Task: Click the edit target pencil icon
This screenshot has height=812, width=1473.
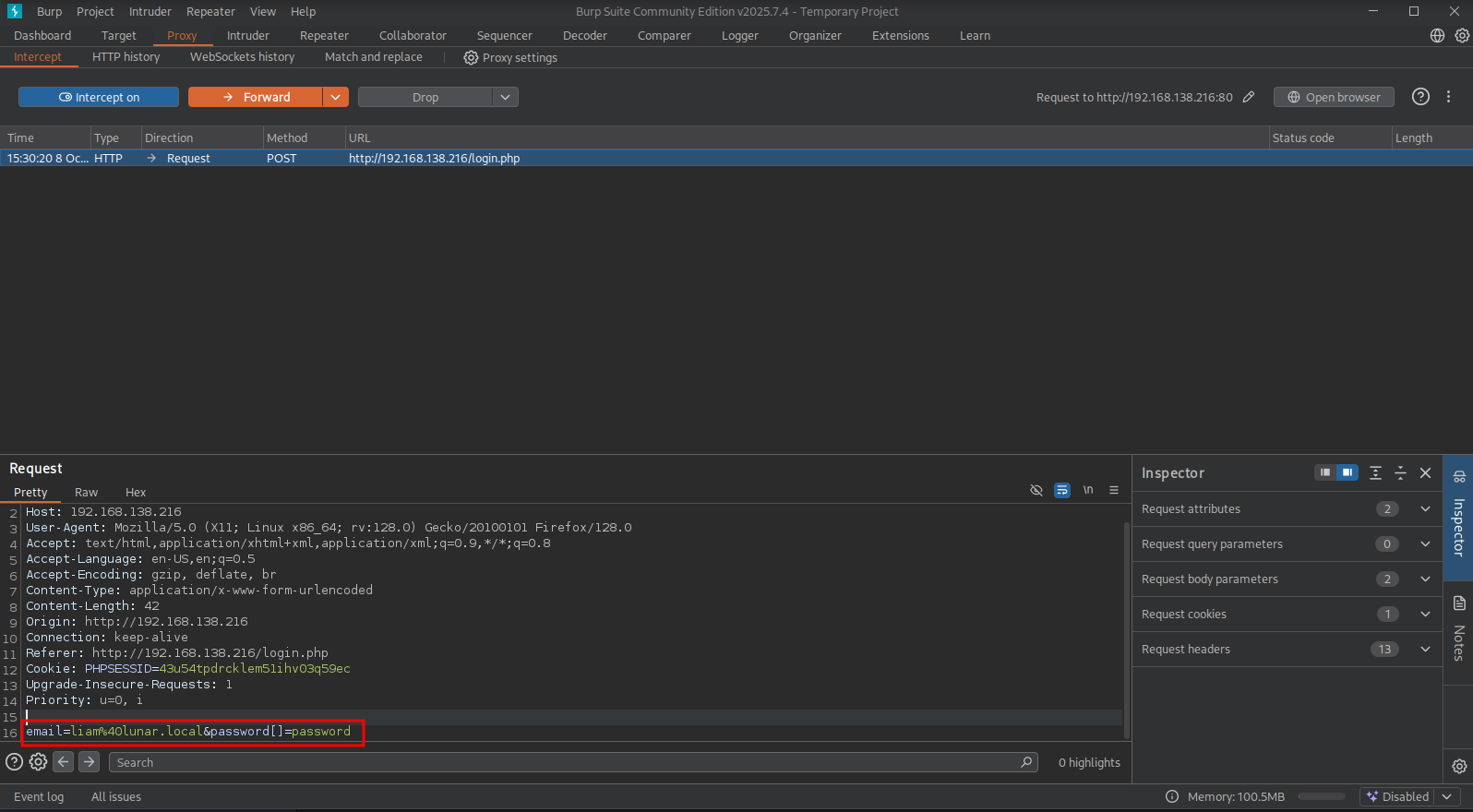Action: (1249, 97)
